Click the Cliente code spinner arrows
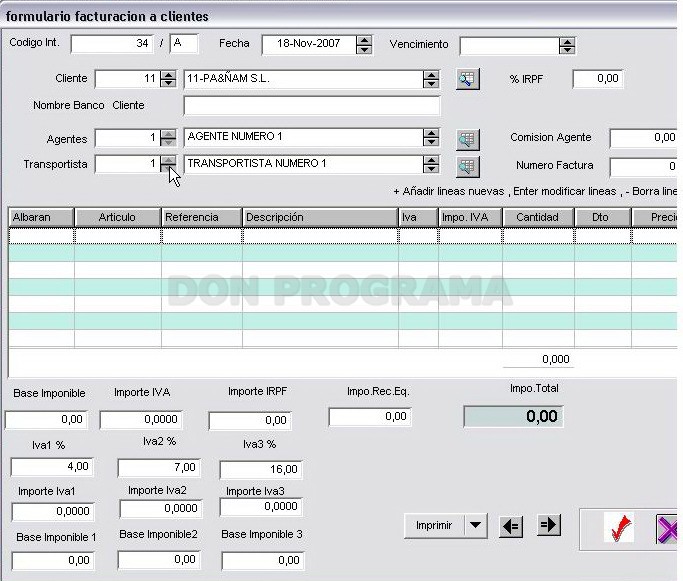Screen dimensions: 683x581 pos(168,79)
